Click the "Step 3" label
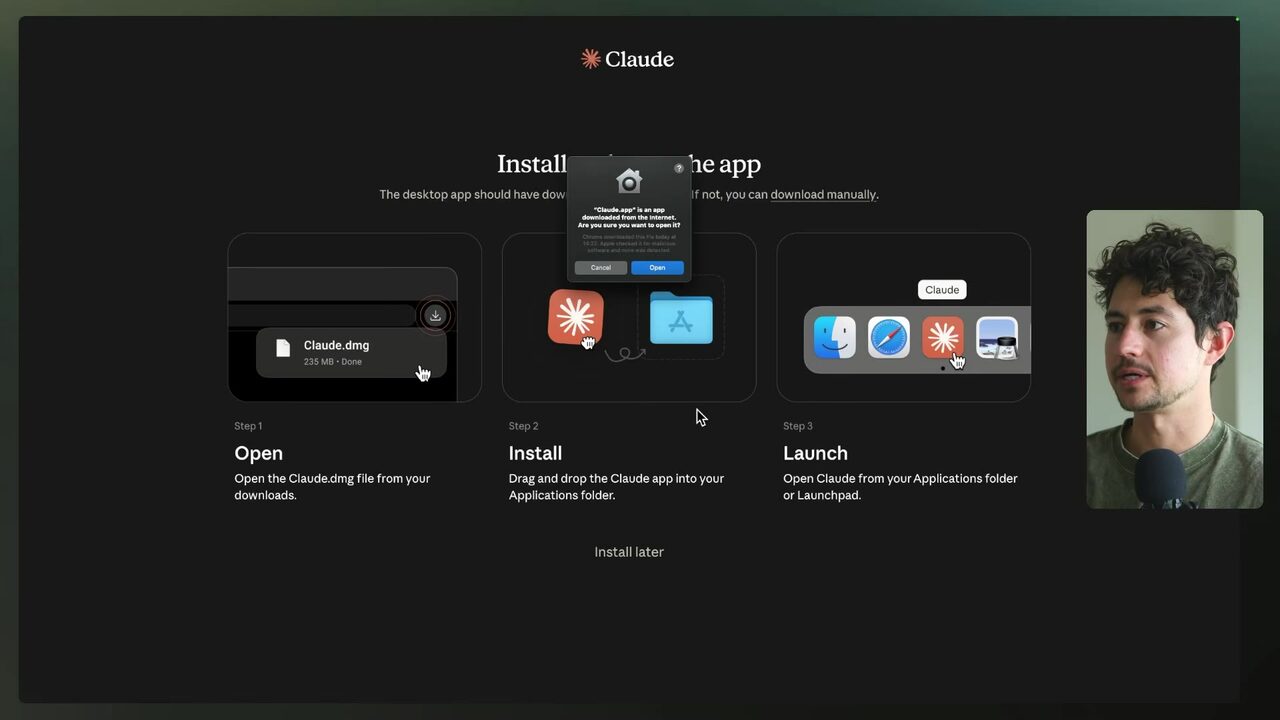Viewport: 1280px width, 720px height. (798, 426)
